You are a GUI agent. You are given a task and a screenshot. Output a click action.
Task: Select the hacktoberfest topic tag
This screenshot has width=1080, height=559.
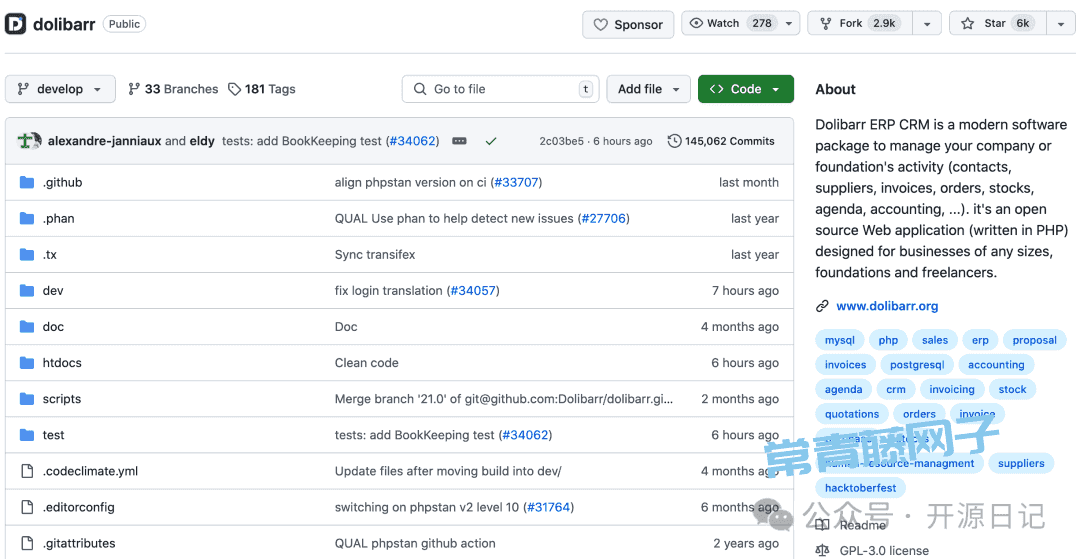(x=860, y=488)
